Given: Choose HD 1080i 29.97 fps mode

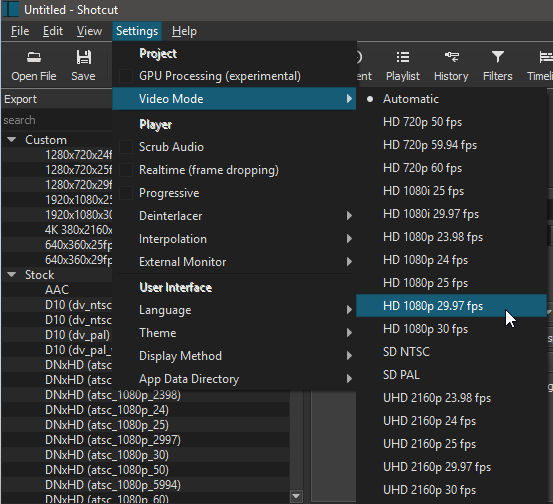Looking at the screenshot, I should [451, 214].
